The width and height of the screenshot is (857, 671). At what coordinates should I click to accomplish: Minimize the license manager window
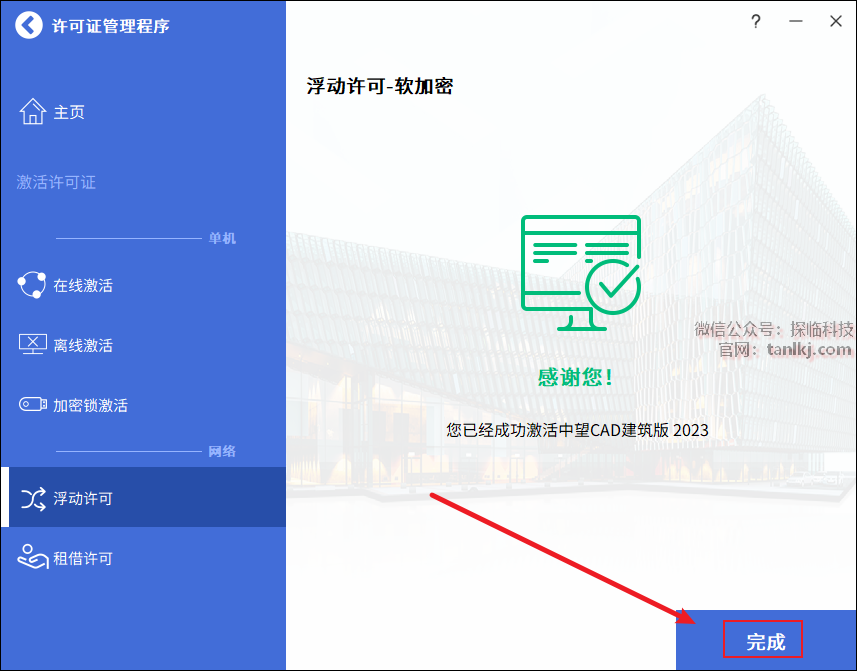tap(796, 21)
